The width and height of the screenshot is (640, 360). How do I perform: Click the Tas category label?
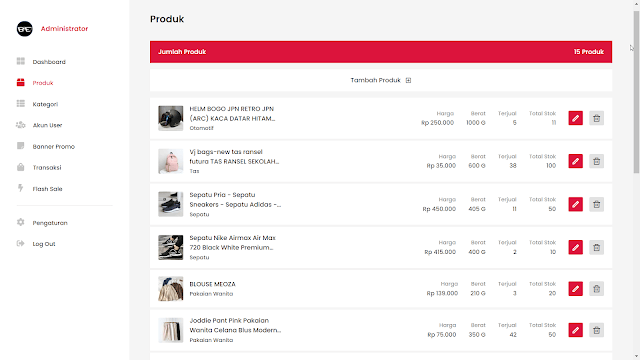point(194,171)
